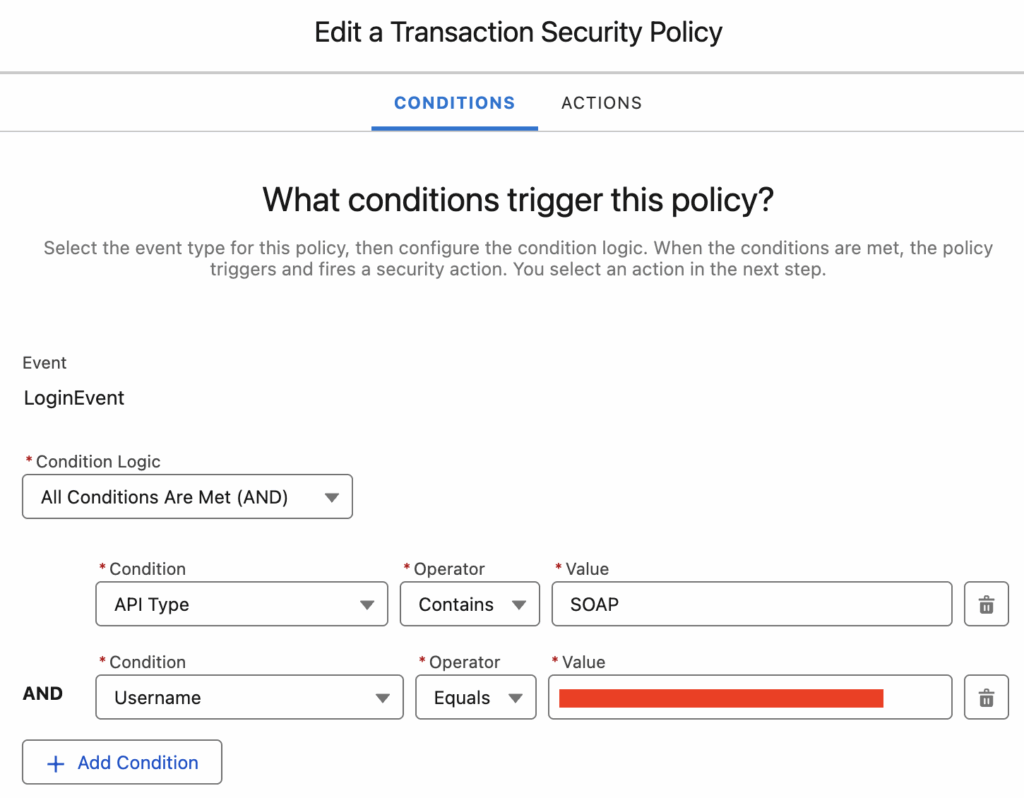The height and width of the screenshot is (798, 1024).
Task: Expand the Equals operator dropdown
Action: coord(477,698)
